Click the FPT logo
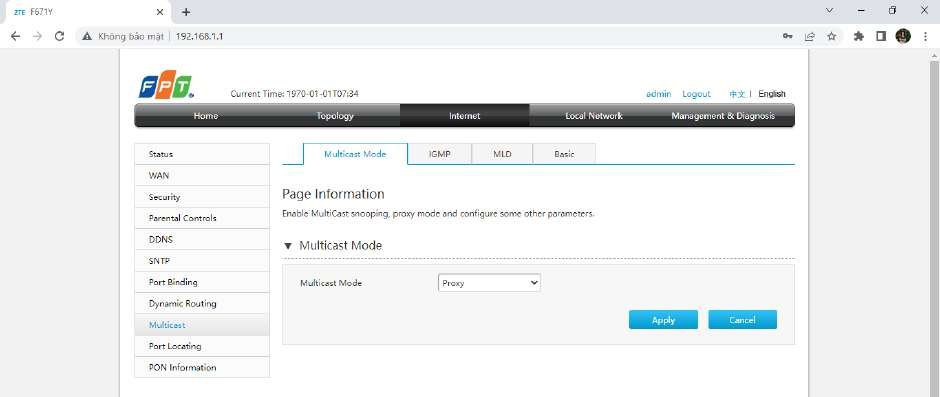Image resolution: width=940 pixels, height=397 pixels. (x=166, y=86)
